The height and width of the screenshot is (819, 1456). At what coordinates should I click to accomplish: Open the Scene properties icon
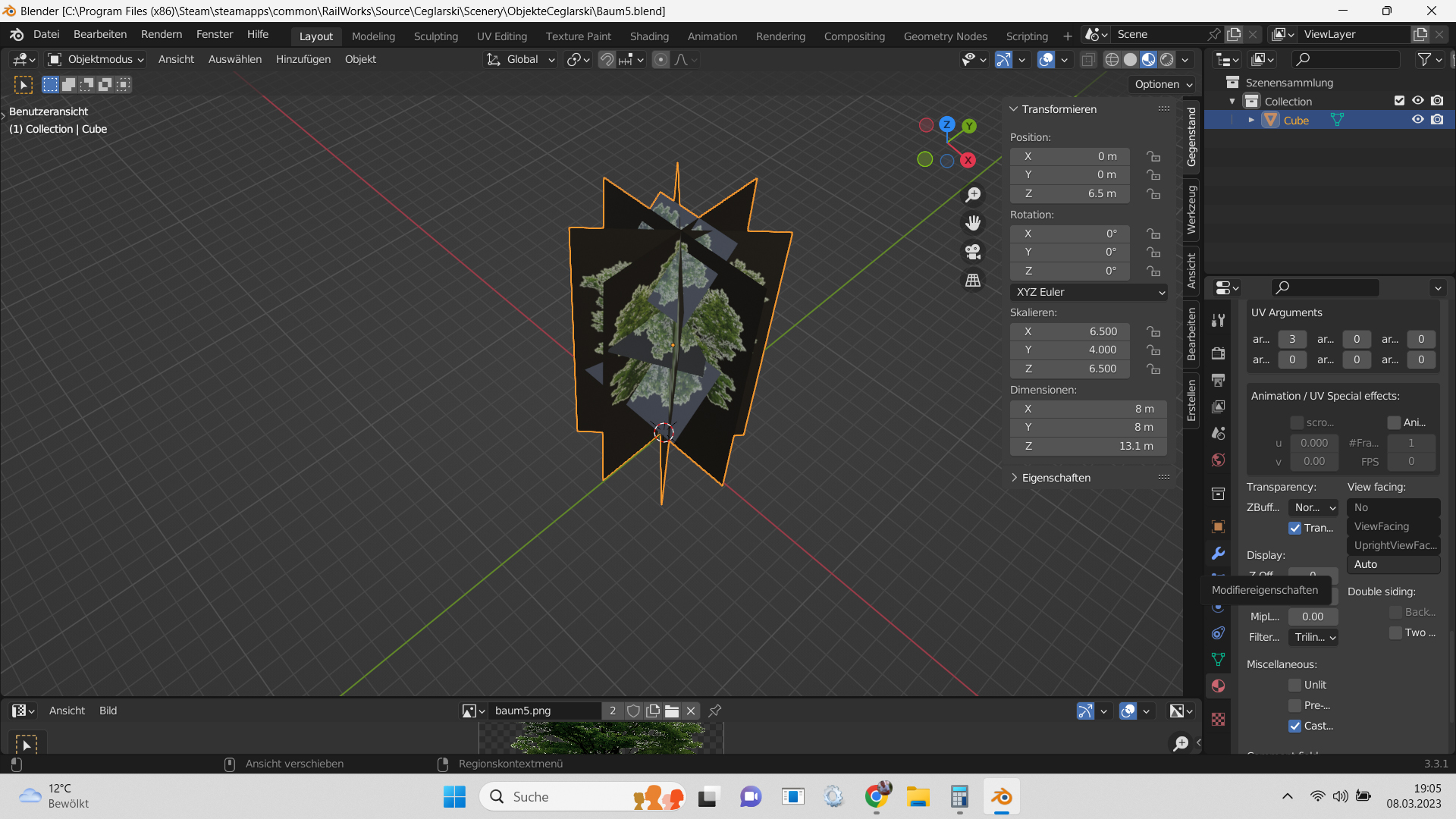[1218, 433]
